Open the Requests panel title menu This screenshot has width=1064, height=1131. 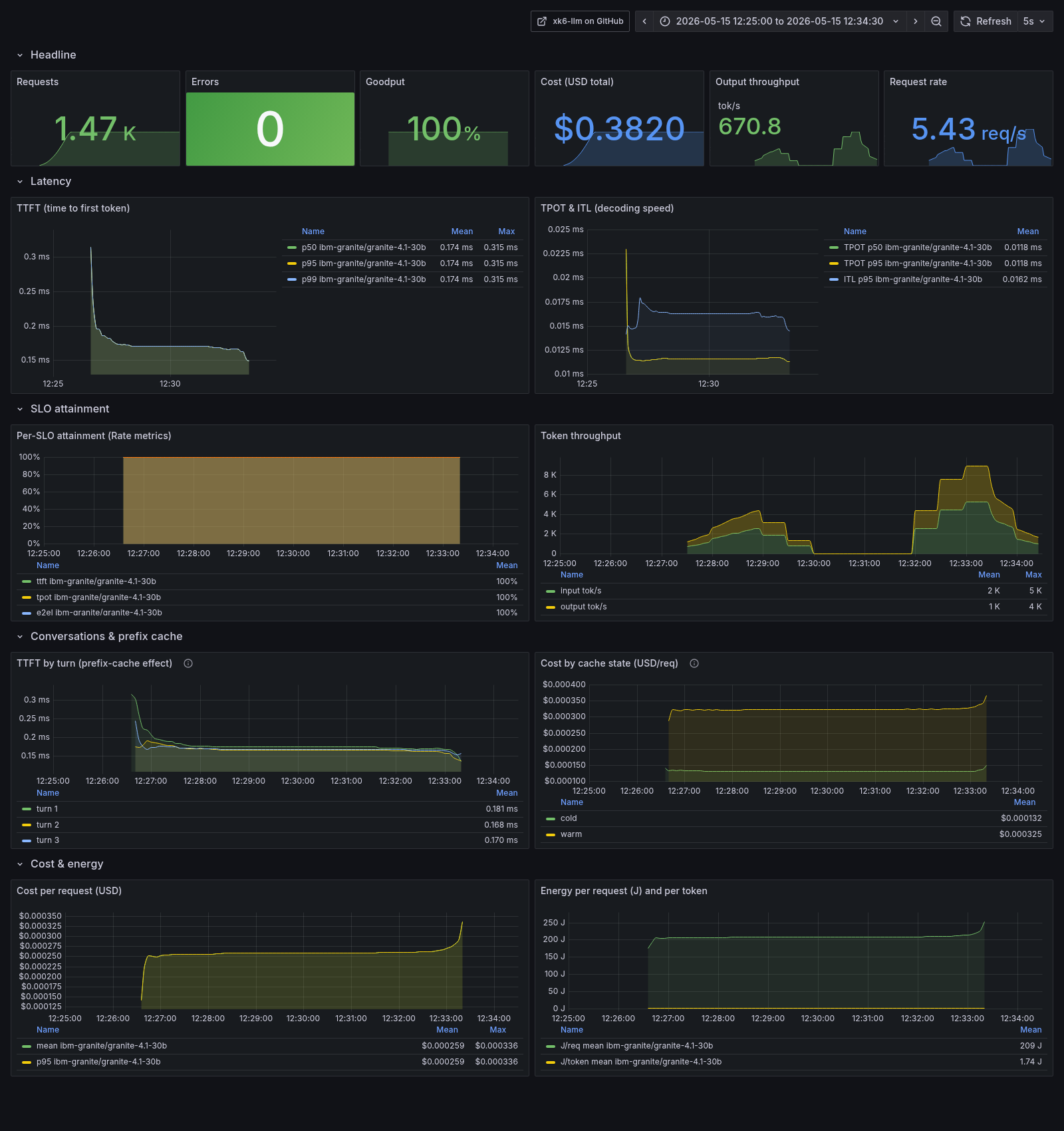click(37, 82)
